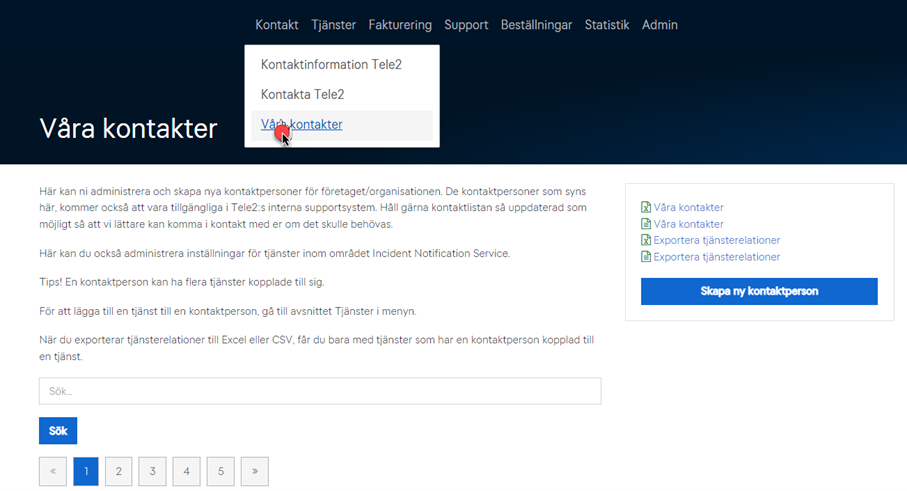Open the second Våra kontakter export link (CSV)
The image size is (907, 491).
click(x=688, y=224)
